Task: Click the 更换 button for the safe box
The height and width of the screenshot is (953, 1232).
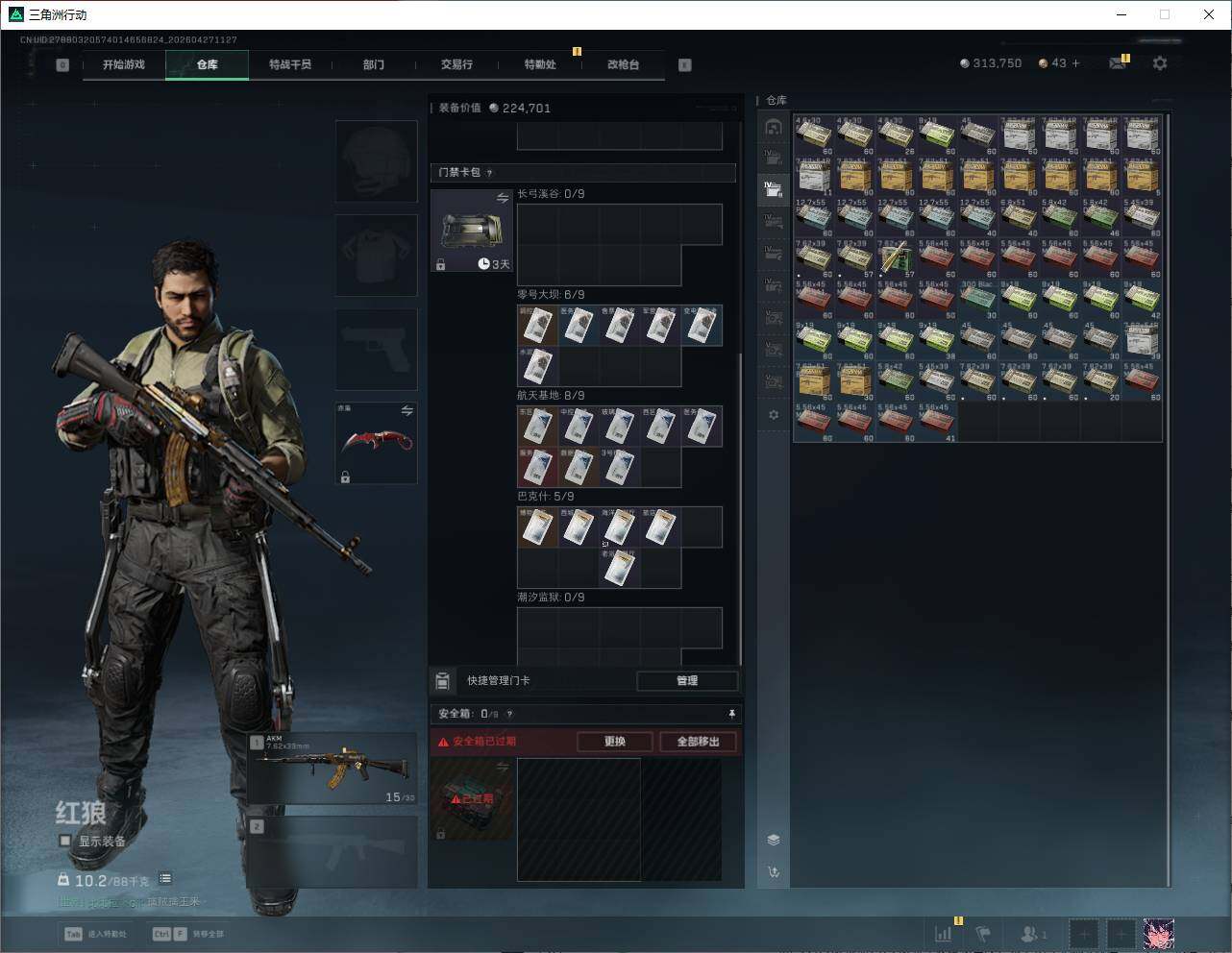Action: click(x=615, y=742)
